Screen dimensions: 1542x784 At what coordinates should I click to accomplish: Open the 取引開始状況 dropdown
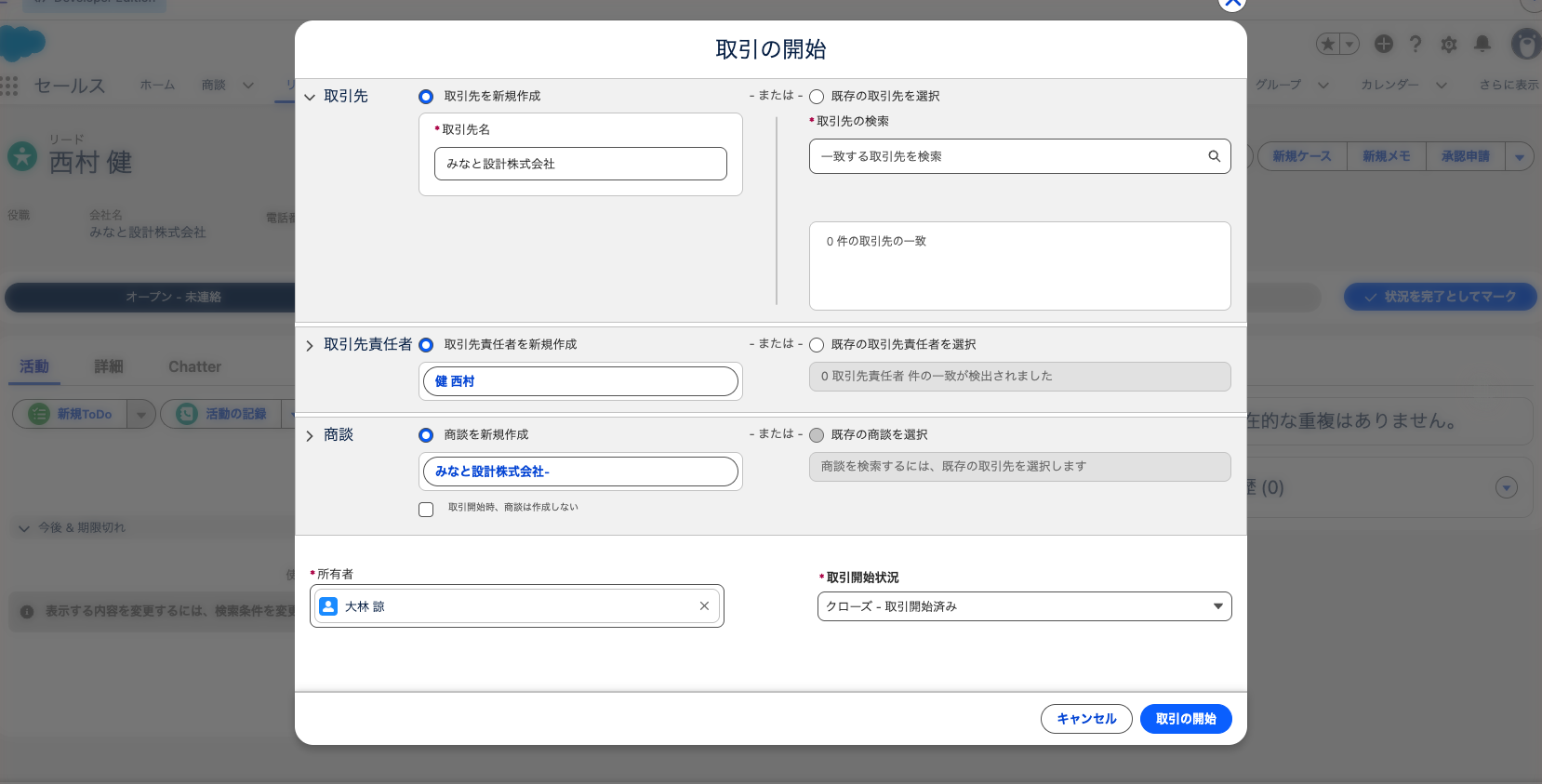[1025, 606]
